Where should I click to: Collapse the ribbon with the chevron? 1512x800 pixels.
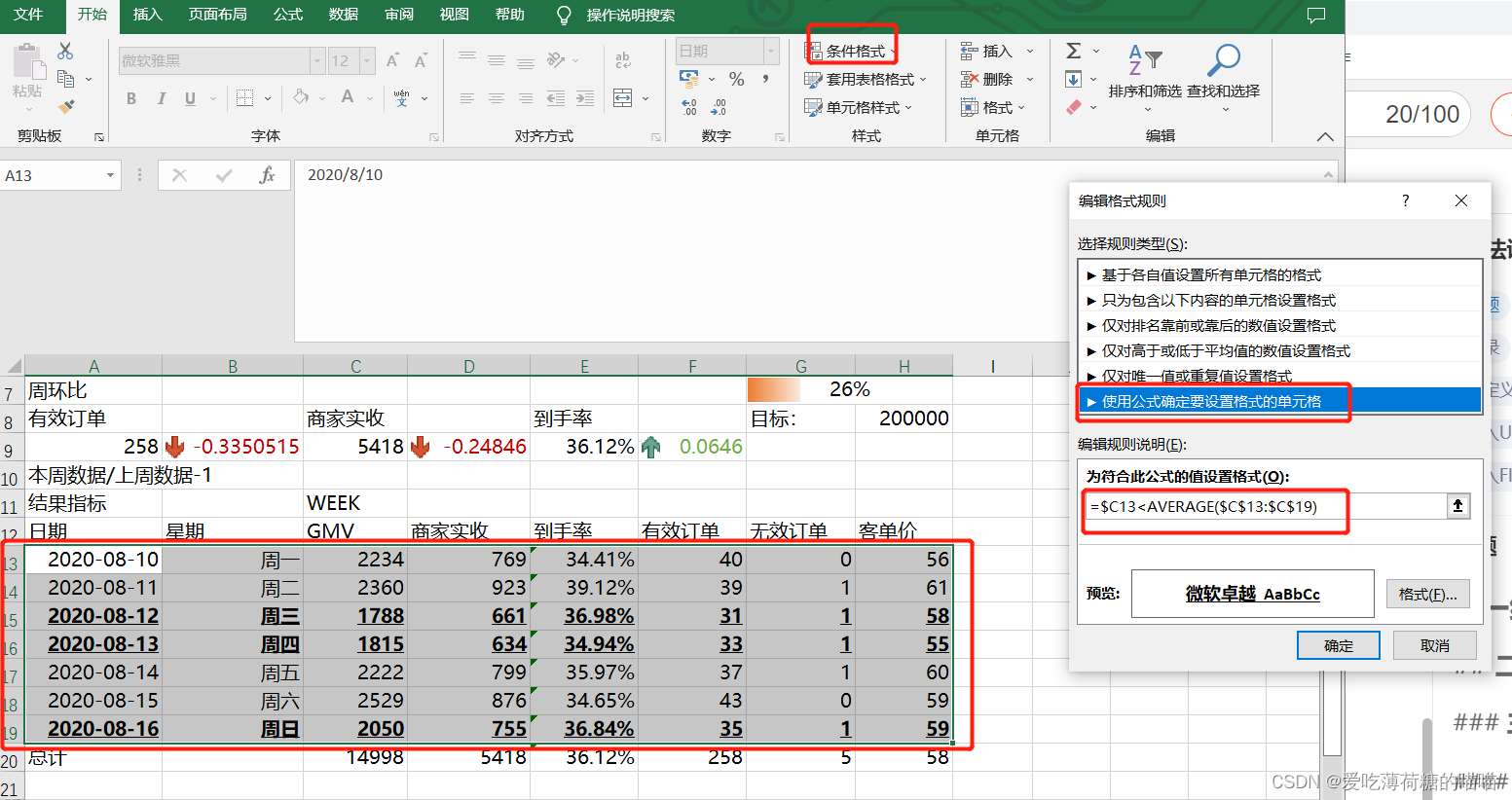click(1325, 137)
